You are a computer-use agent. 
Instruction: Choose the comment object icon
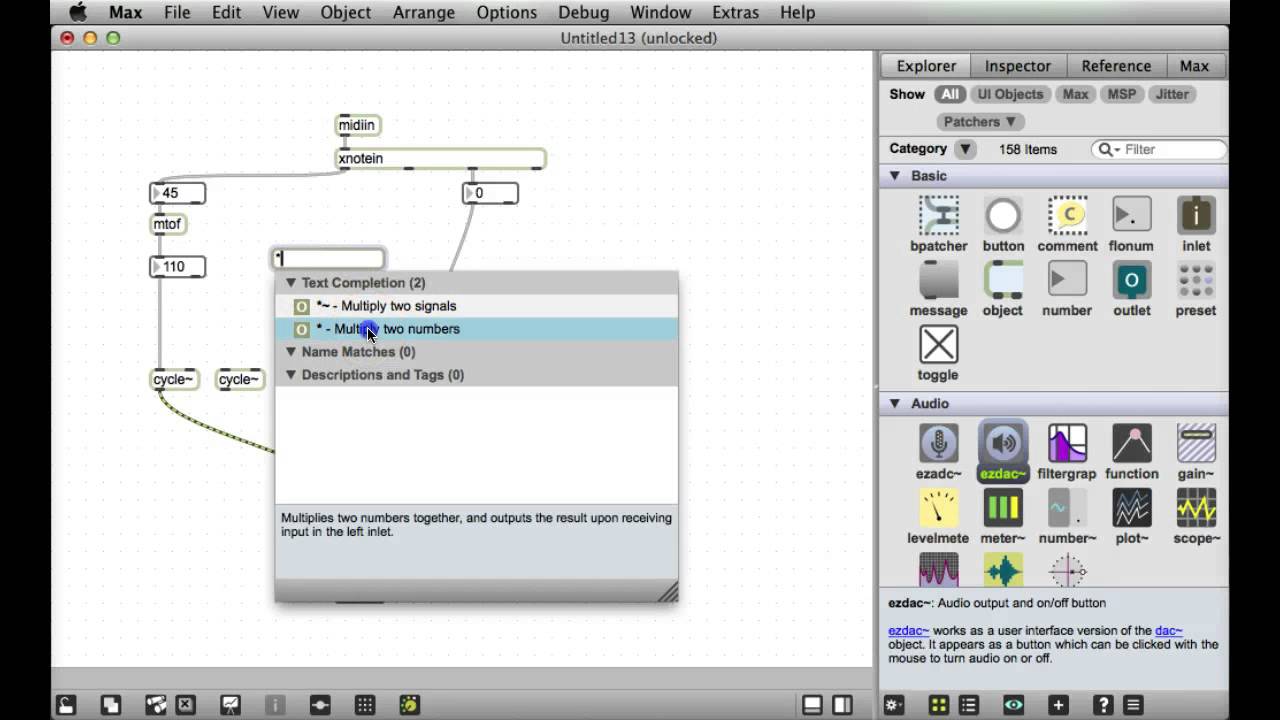(x=1067, y=216)
